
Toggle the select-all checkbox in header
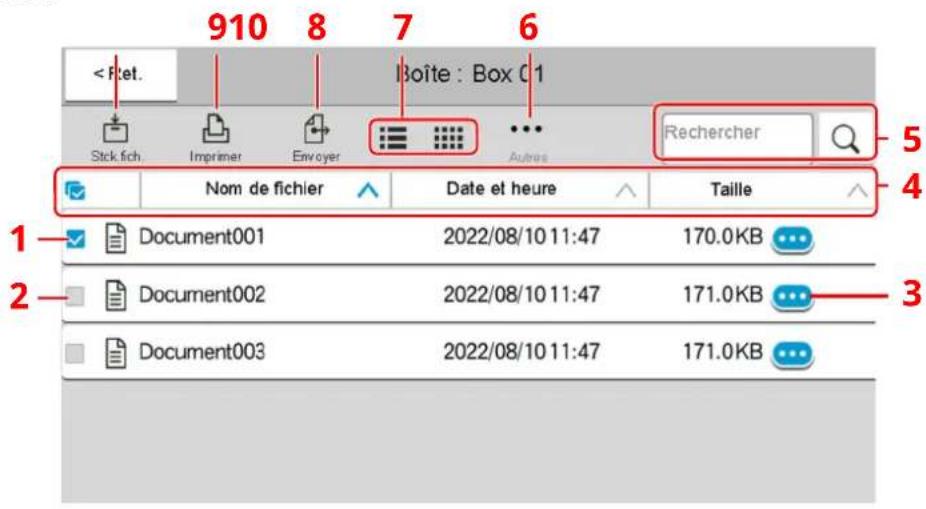pos(77,188)
